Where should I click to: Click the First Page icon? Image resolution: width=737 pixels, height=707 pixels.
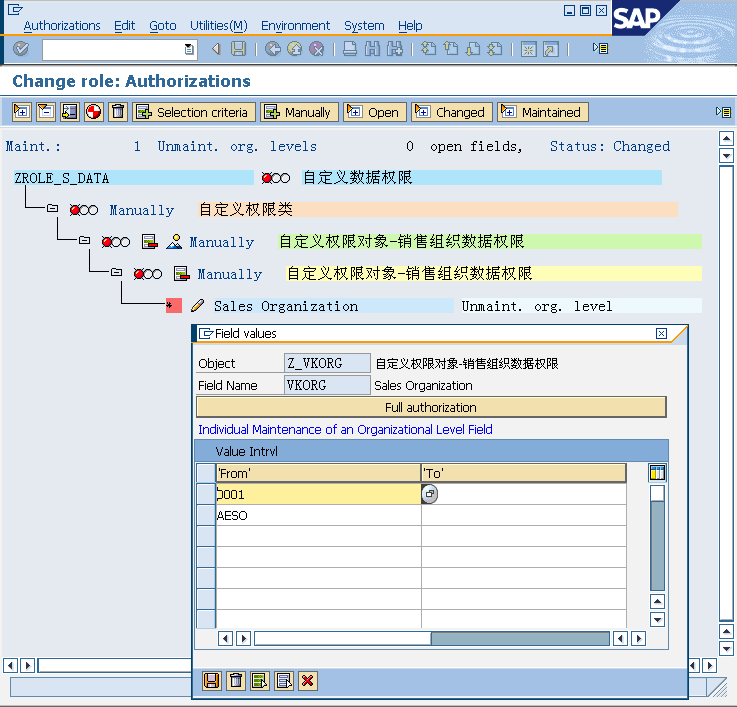coord(428,49)
